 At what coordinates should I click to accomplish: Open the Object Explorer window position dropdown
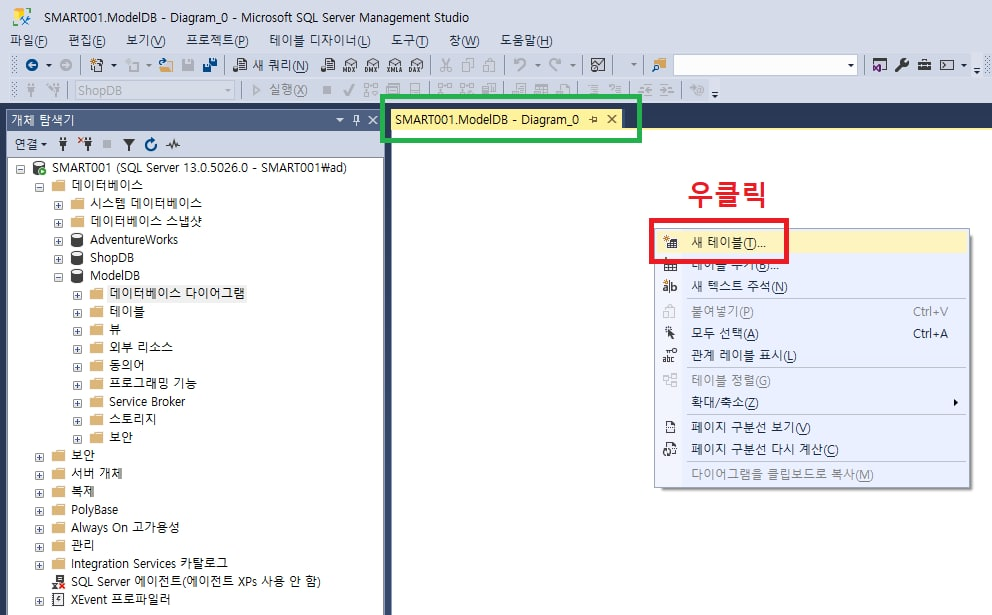340,120
